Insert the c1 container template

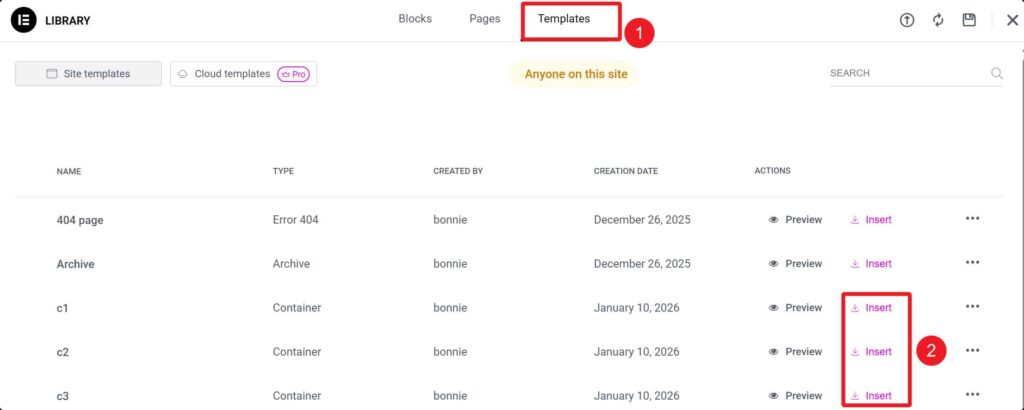(871, 308)
